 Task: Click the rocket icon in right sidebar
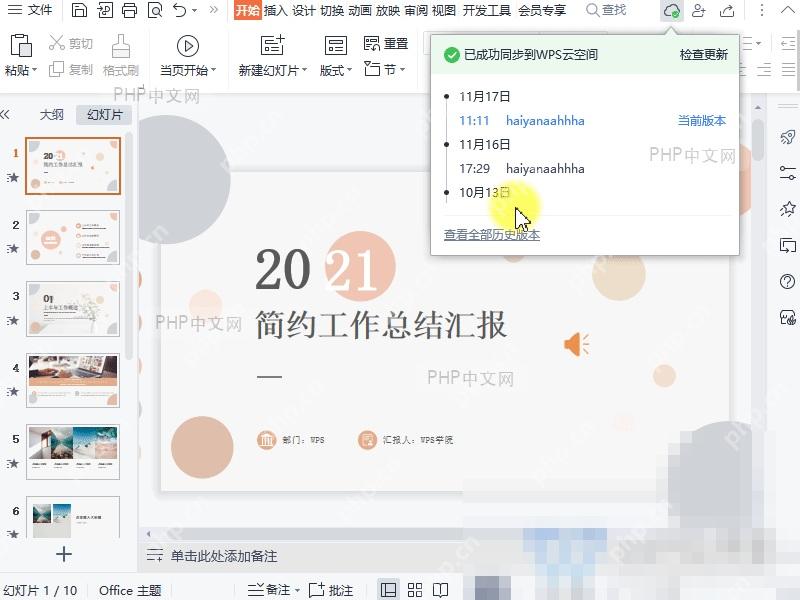[x=788, y=137]
